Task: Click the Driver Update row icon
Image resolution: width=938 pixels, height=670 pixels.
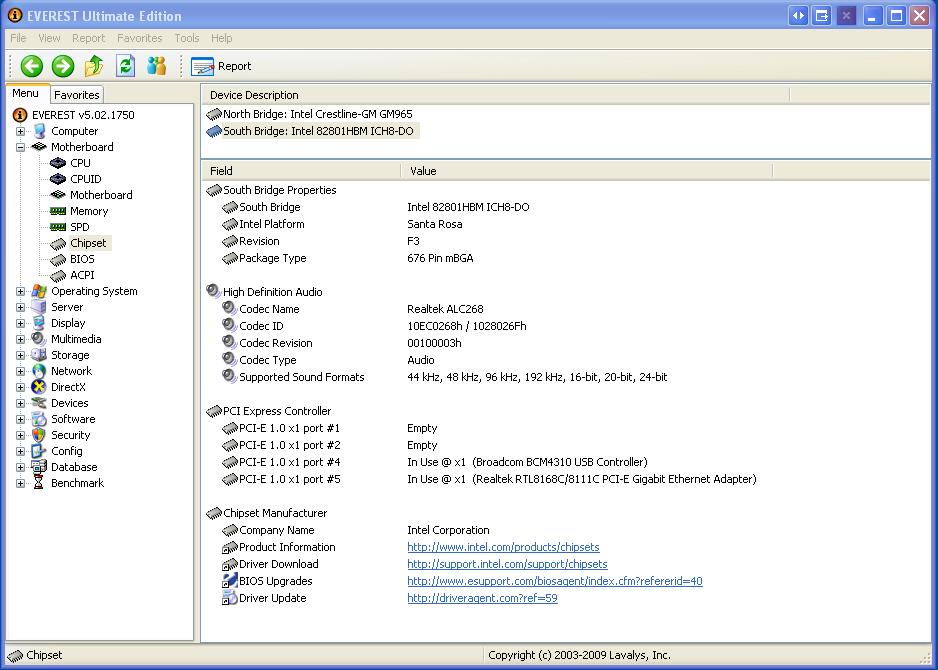Action: click(230, 598)
